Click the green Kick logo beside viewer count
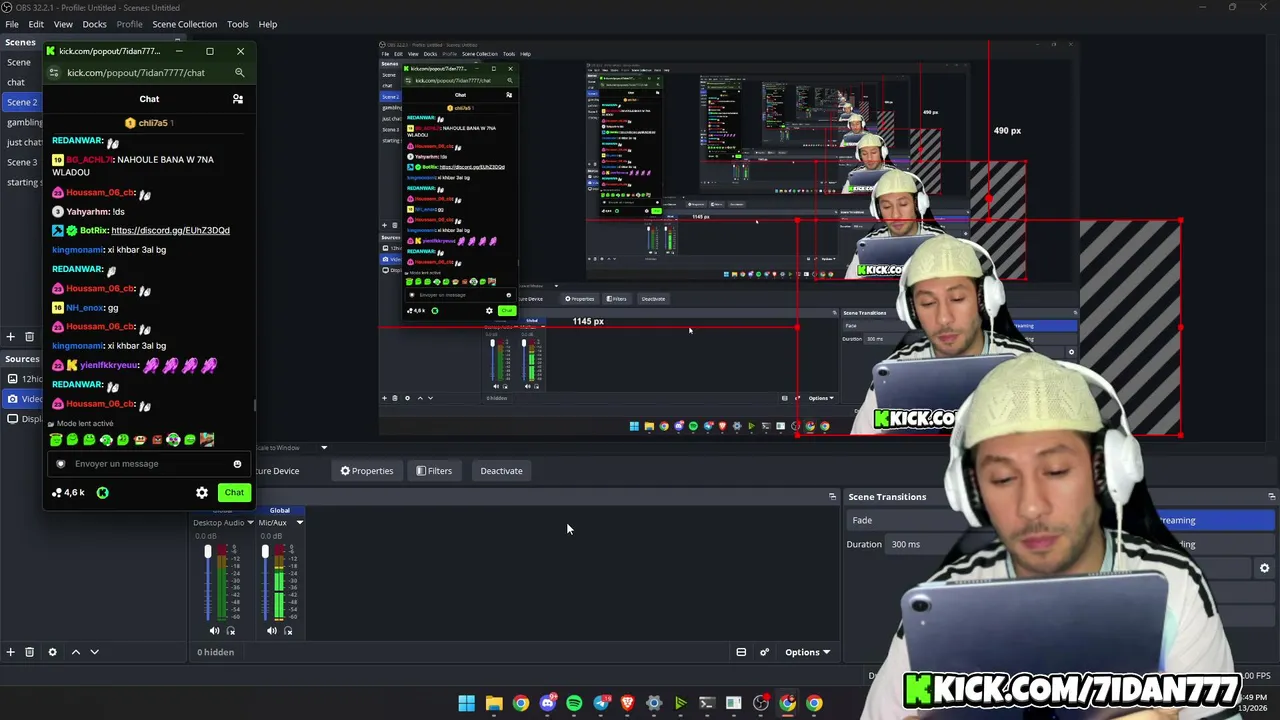The height and width of the screenshot is (720, 1280). (x=102, y=492)
